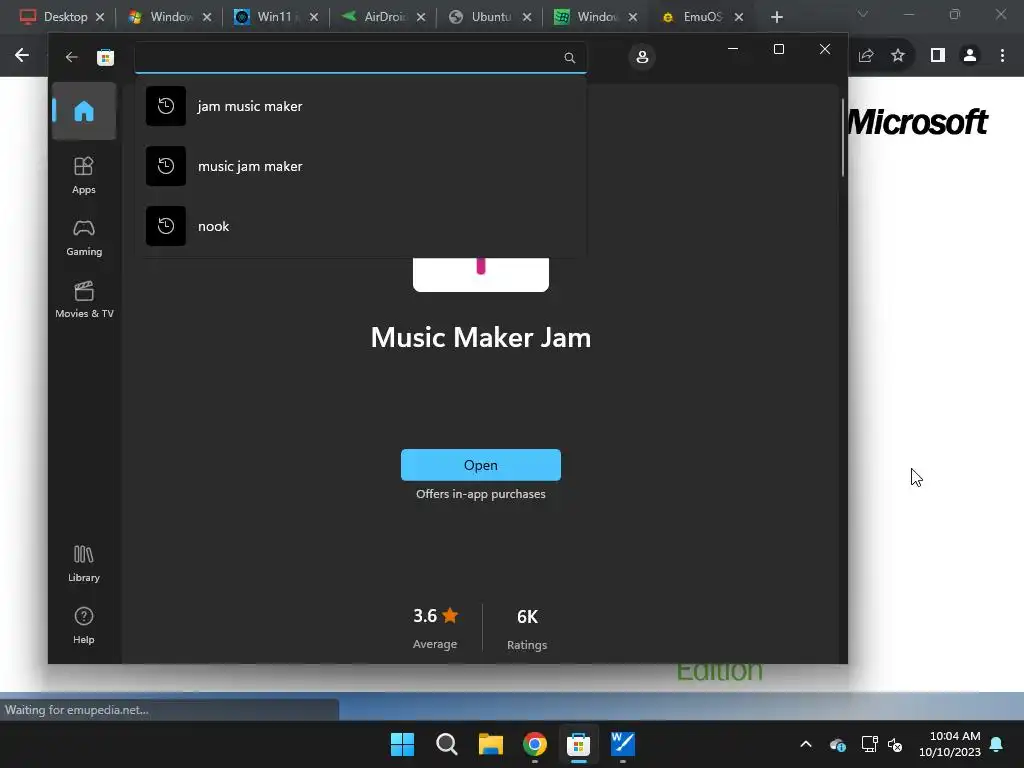Open Chrome from the taskbar
1024x768 pixels.
click(x=535, y=744)
